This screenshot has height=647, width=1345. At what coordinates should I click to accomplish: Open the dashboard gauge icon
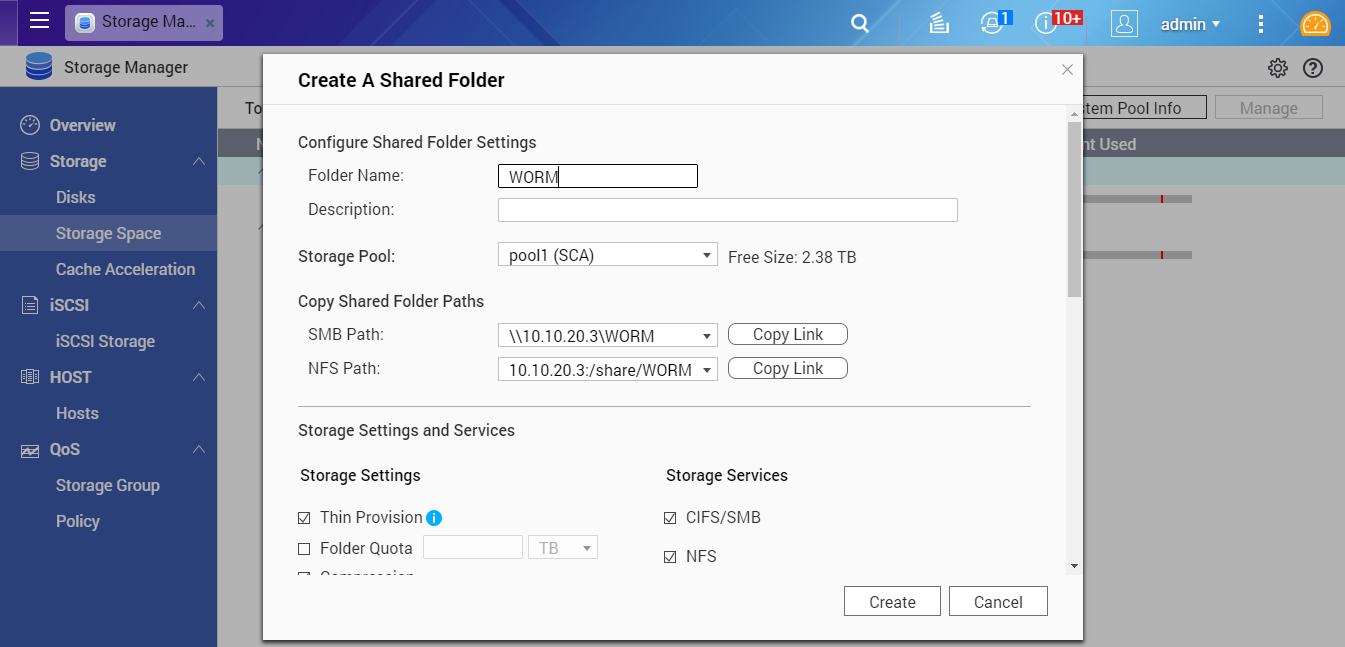click(1315, 24)
